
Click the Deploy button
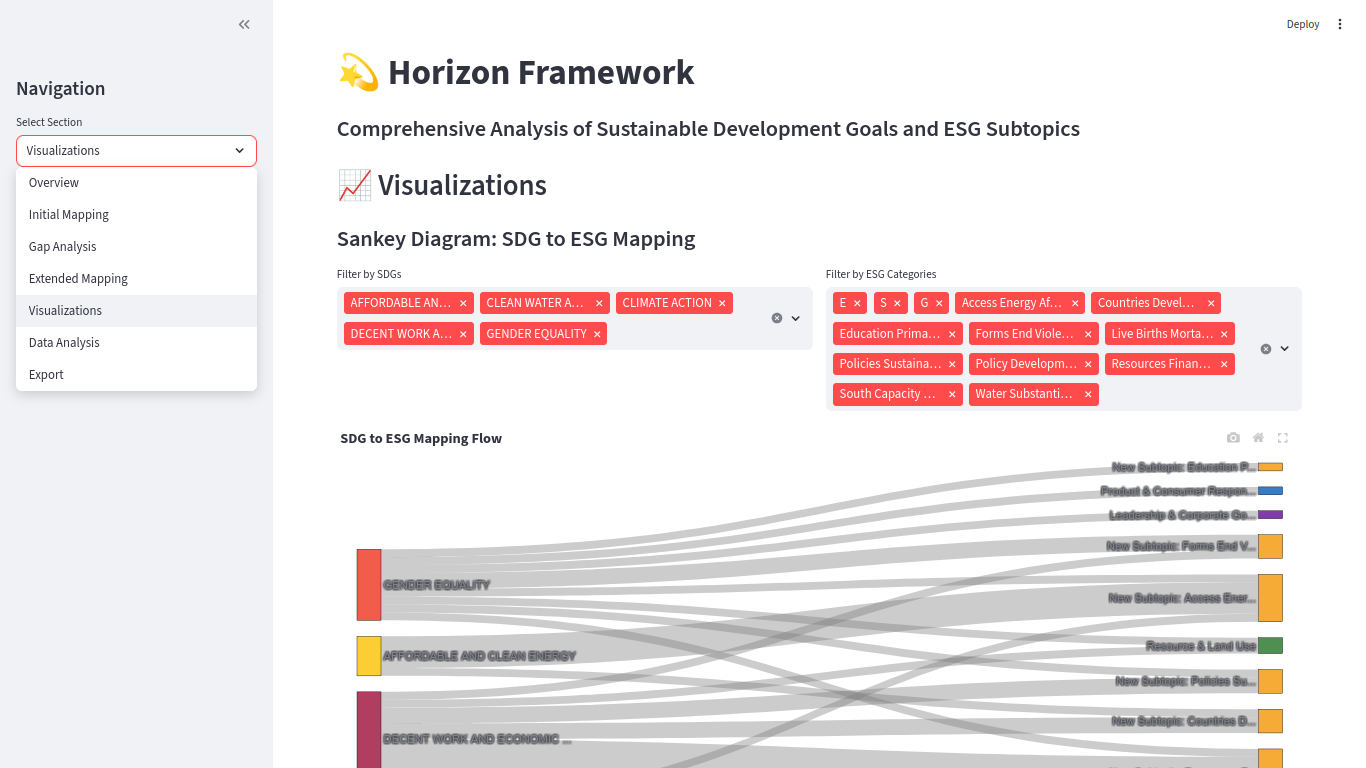1302,24
